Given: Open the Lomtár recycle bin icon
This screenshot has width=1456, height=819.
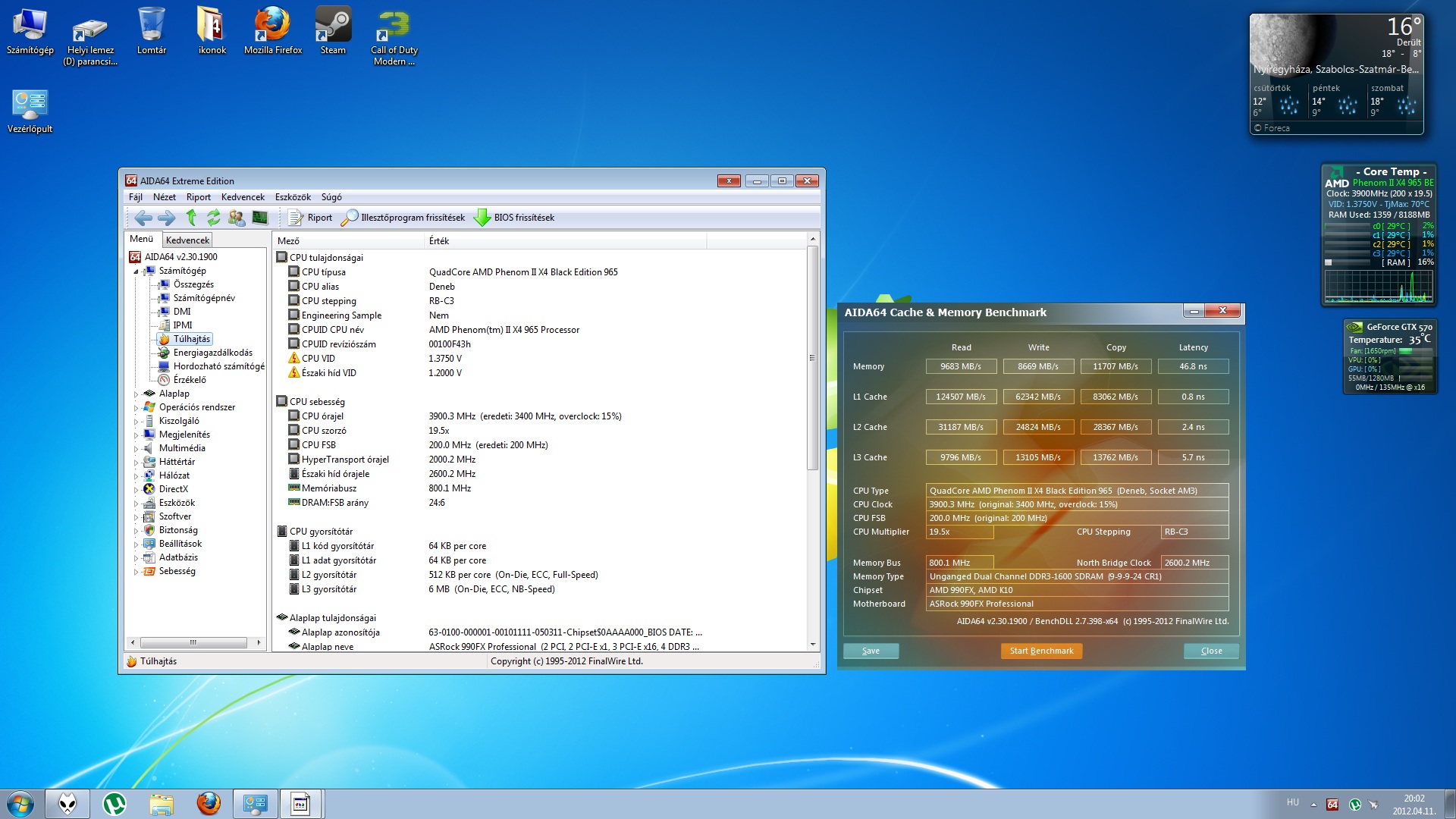Looking at the screenshot, I should tap(152, 32).
